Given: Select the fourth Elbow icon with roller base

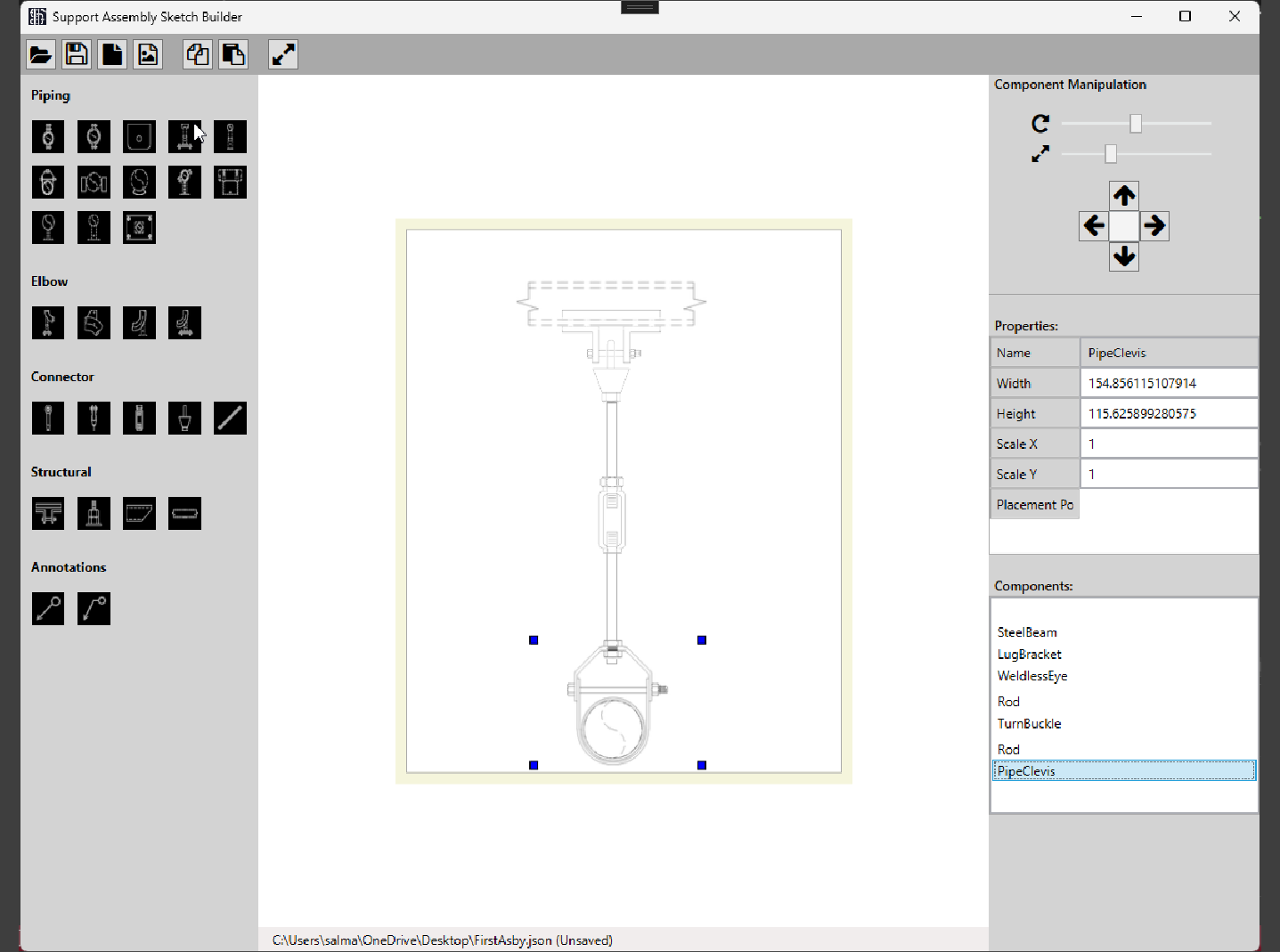Looking at the screenshot, I should (184, 323).
